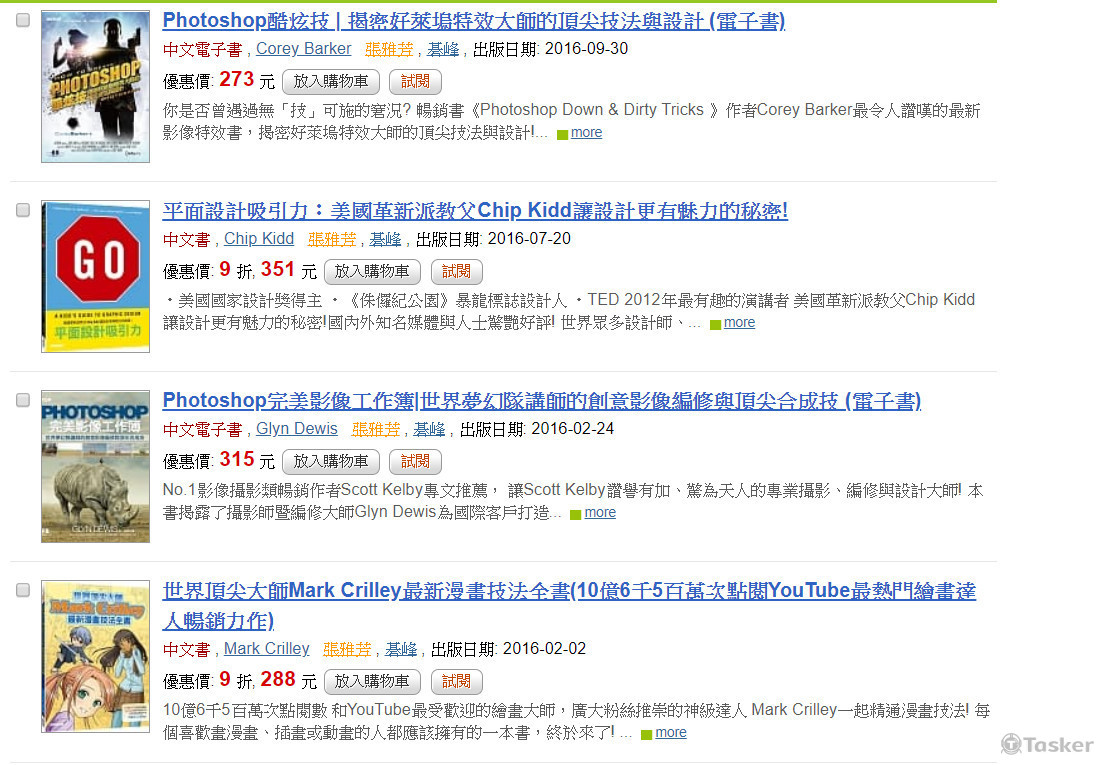Show more of the Mark Crilley book description
Image resolution: width=1110 pixels, height=765 pixels.
670,732
